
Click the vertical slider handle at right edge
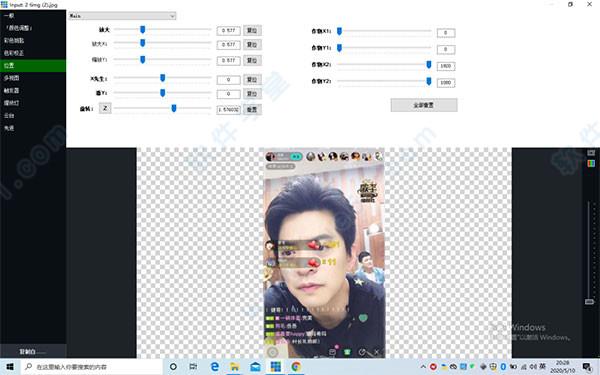tap(589, 302)
